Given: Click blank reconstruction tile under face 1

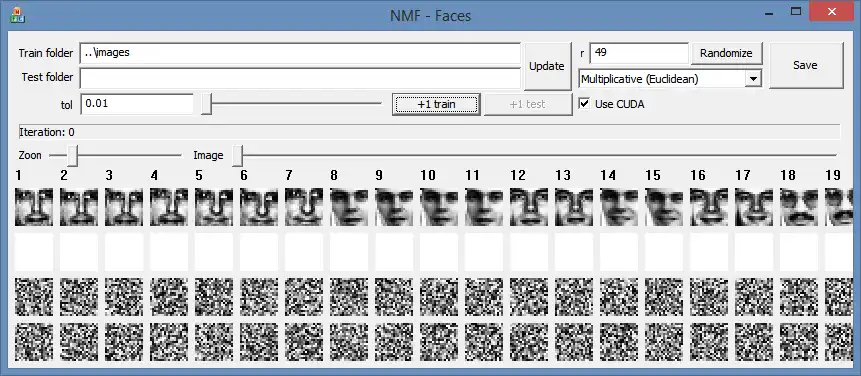Looking at the screenshot, I should 34,252.
